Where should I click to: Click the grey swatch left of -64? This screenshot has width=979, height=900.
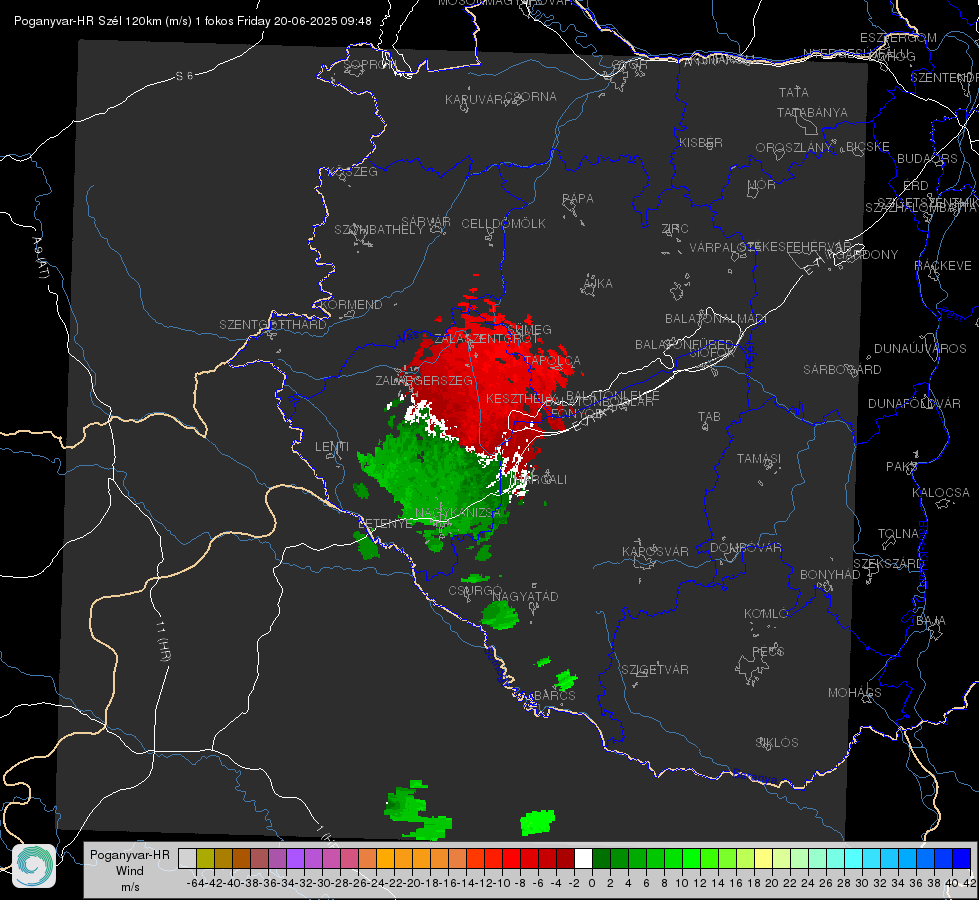[187, 858]
